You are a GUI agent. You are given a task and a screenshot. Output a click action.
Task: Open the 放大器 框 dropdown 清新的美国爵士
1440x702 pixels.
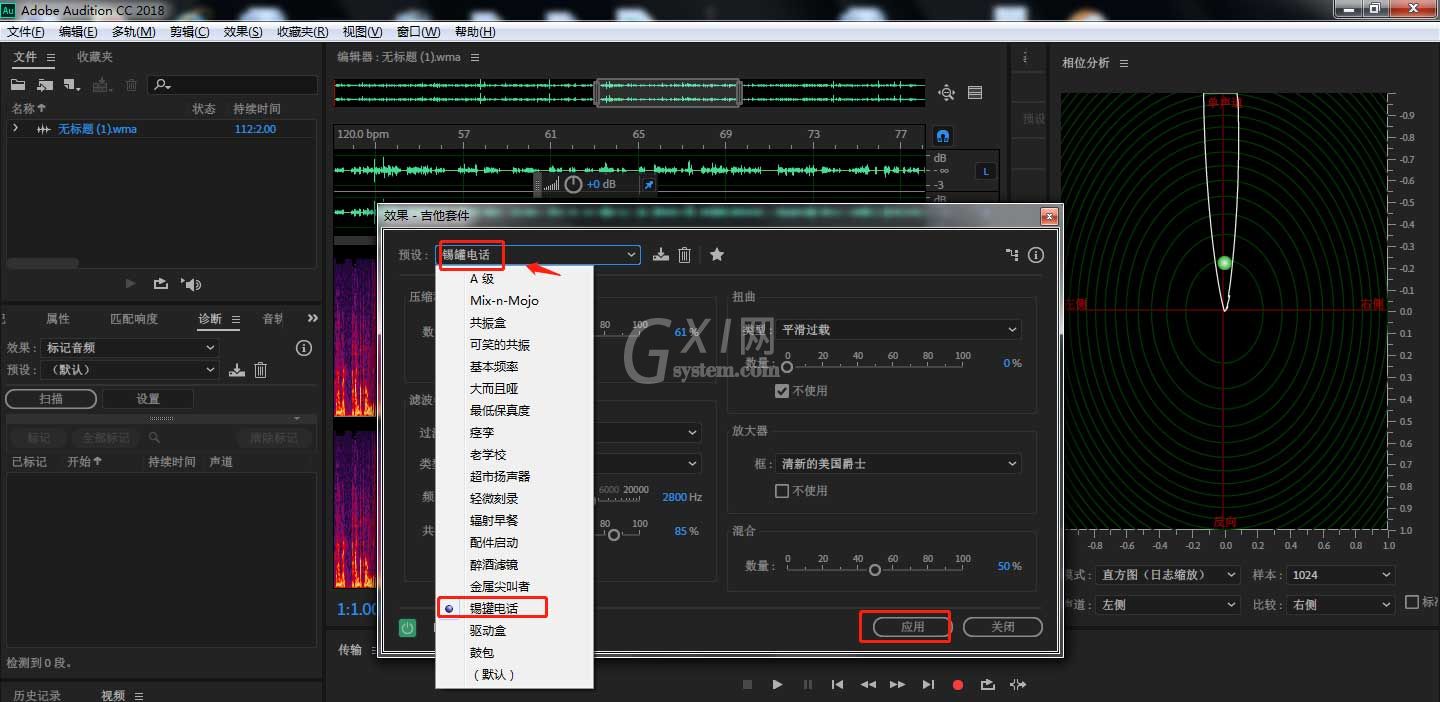899,464
